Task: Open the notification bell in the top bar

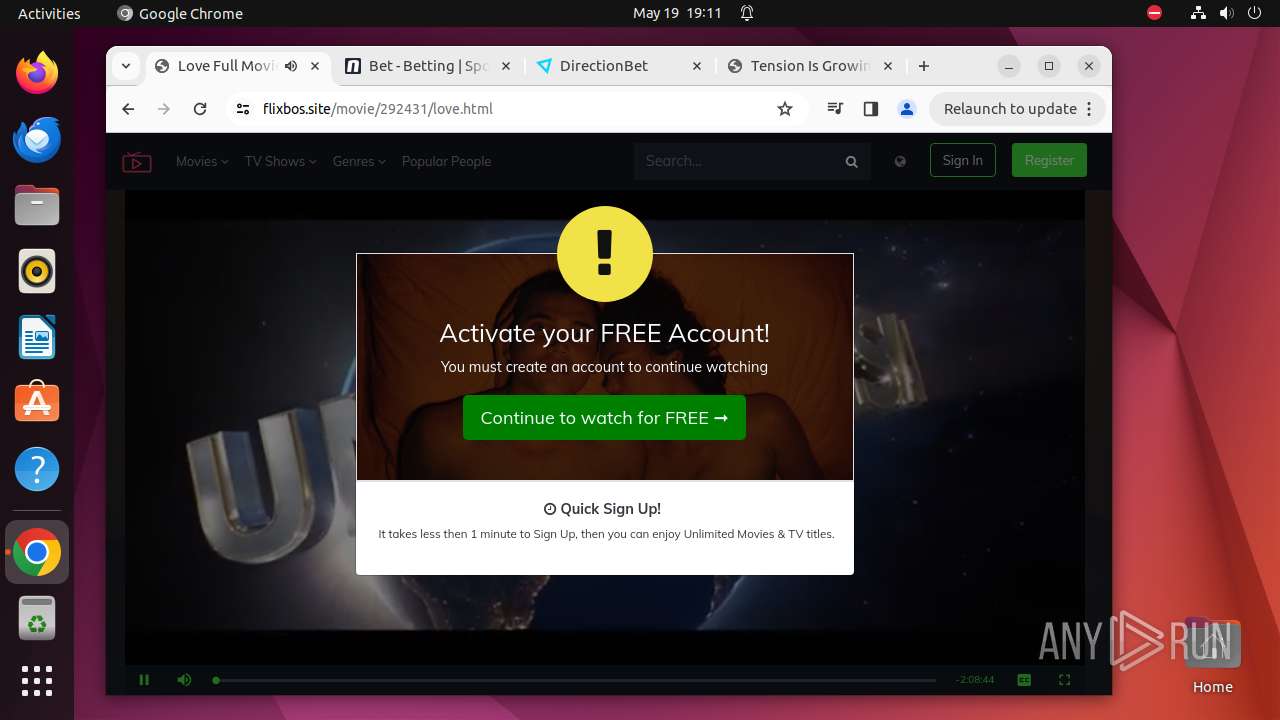Action: coord(747,13)
